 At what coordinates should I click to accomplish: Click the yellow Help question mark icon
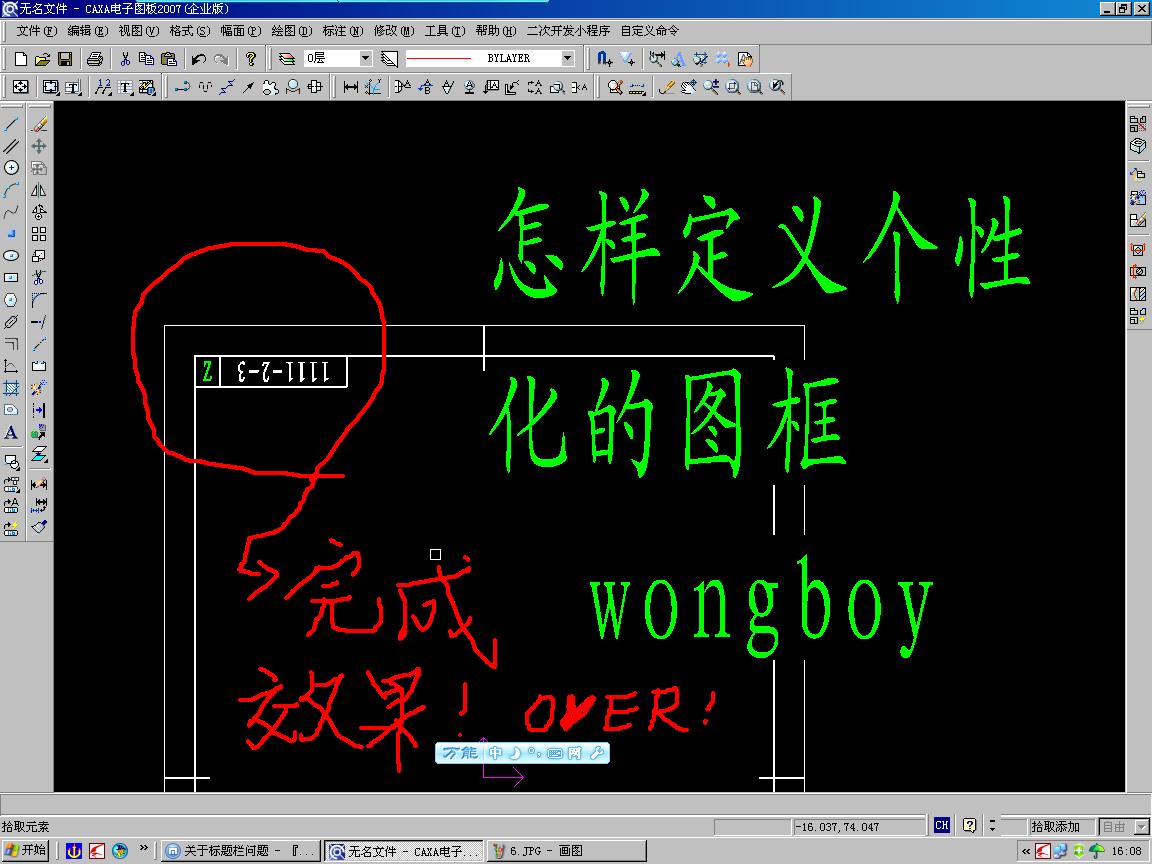[x=251, y=59]
